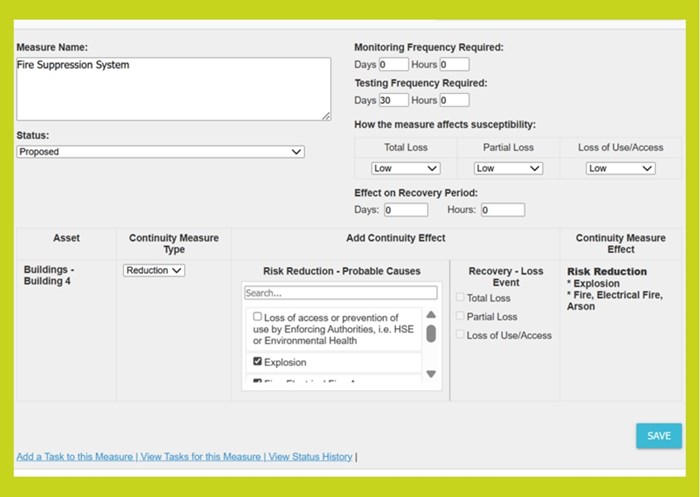Open the Continuity Measure Type Reduction dropdown
The image size is (700, 497).
tap(154, 270)
